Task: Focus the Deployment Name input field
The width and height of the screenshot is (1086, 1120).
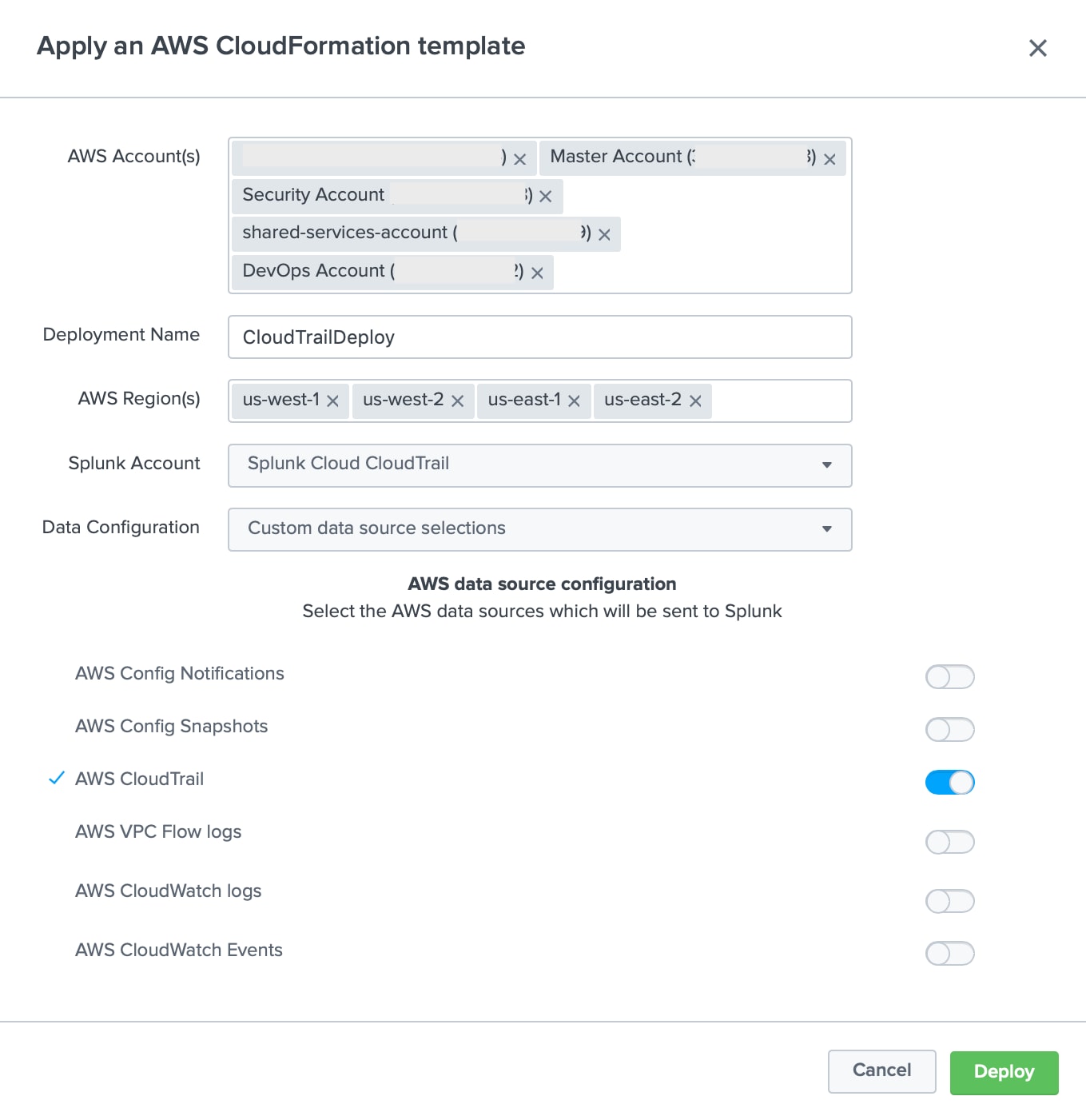Action: tap(540, 337)
